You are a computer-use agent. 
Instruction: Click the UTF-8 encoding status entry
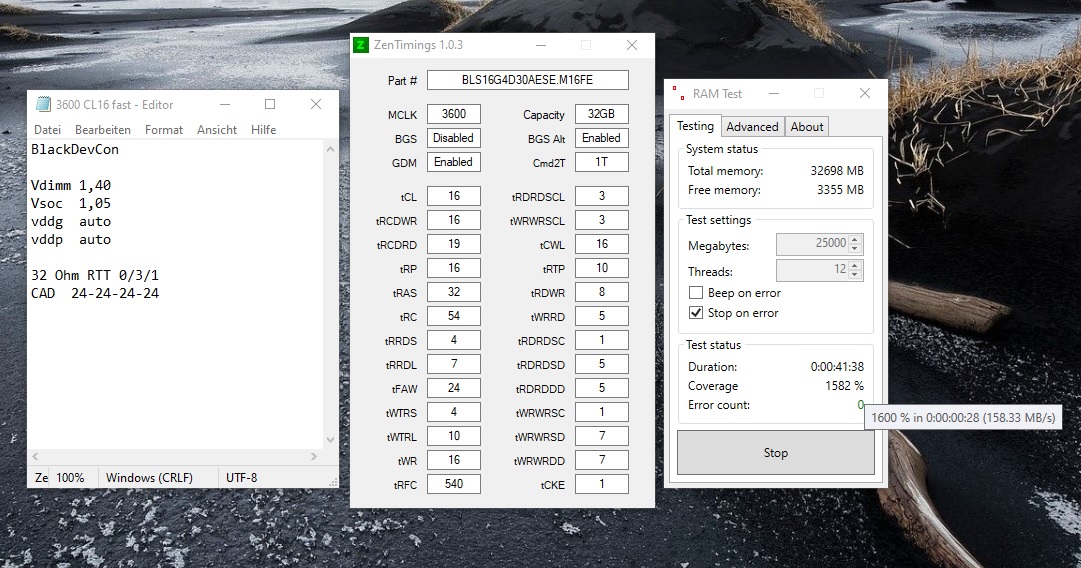point(241,478)
